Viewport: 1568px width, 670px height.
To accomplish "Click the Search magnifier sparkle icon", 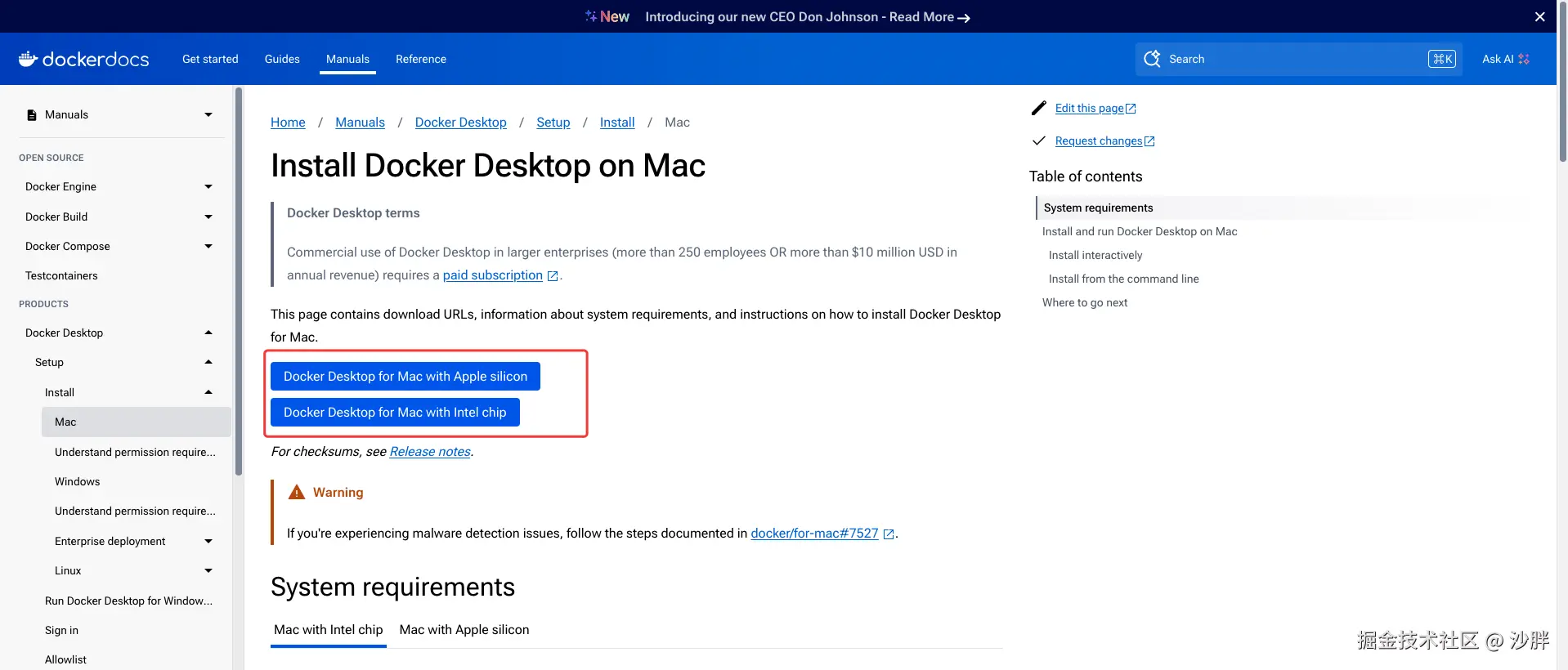I will point(1152,59).
